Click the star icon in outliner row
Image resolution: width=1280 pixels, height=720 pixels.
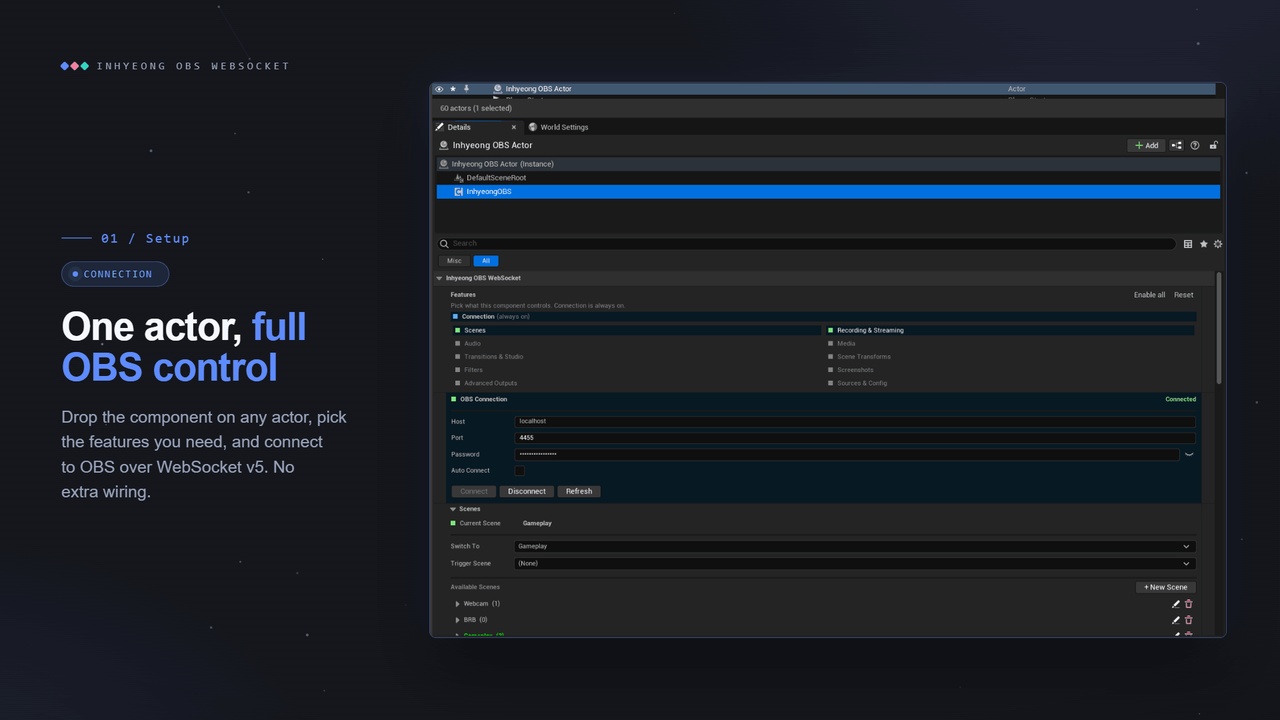pyautogui.click(x=453, y=89)
